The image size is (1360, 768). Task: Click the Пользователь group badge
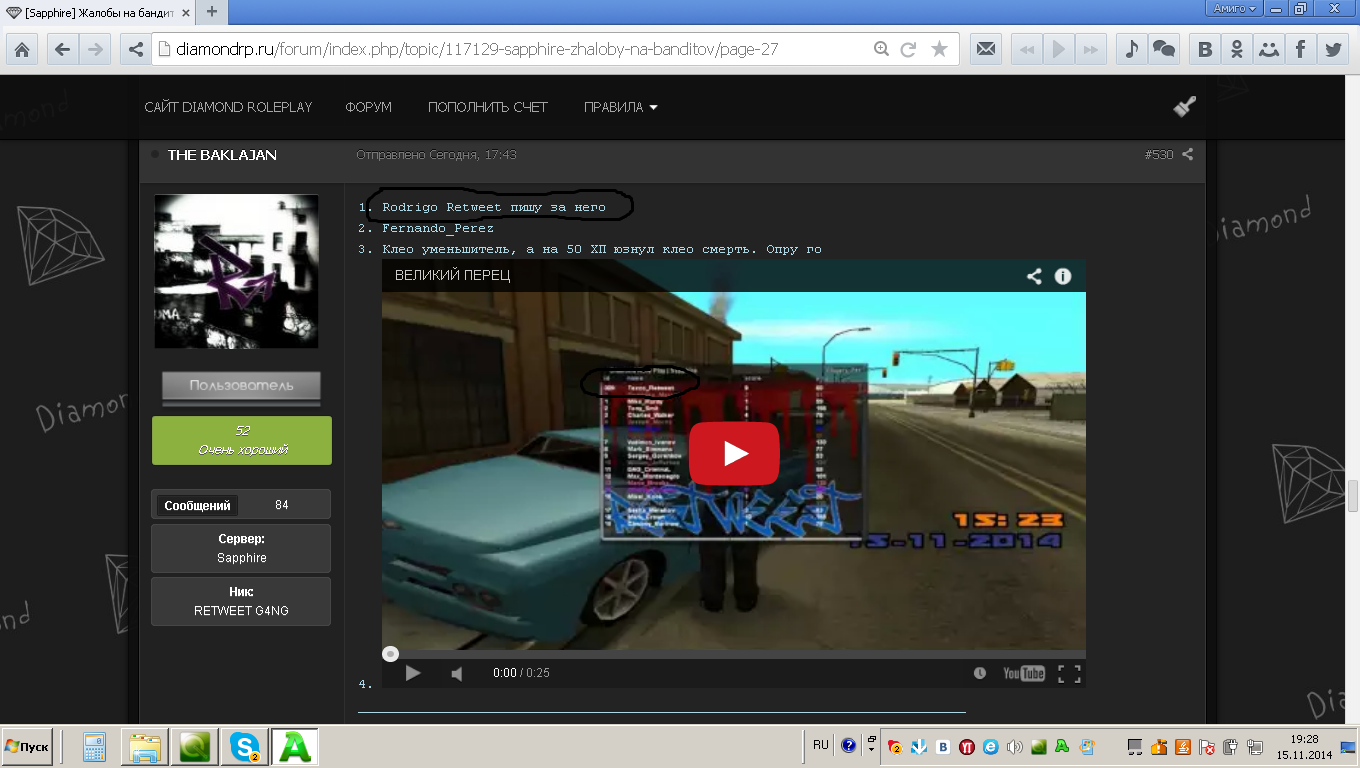(241, 387)
